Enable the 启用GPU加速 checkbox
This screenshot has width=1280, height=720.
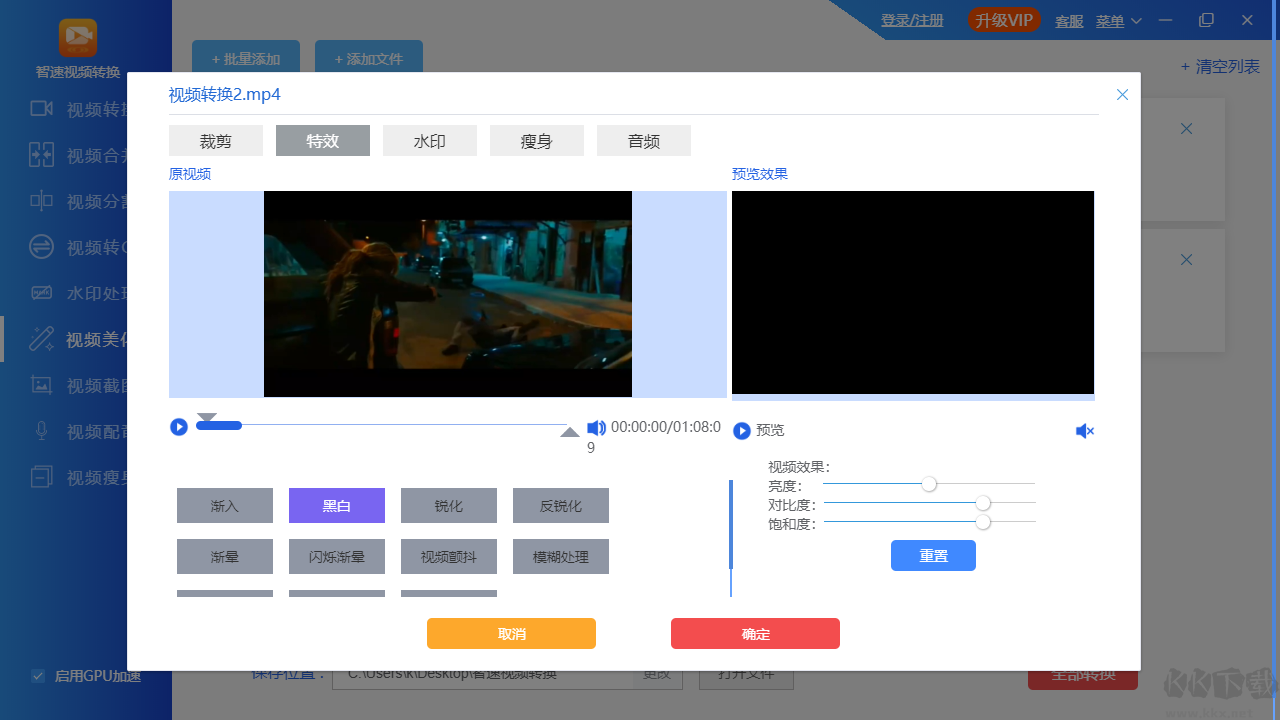pos(38,676)
